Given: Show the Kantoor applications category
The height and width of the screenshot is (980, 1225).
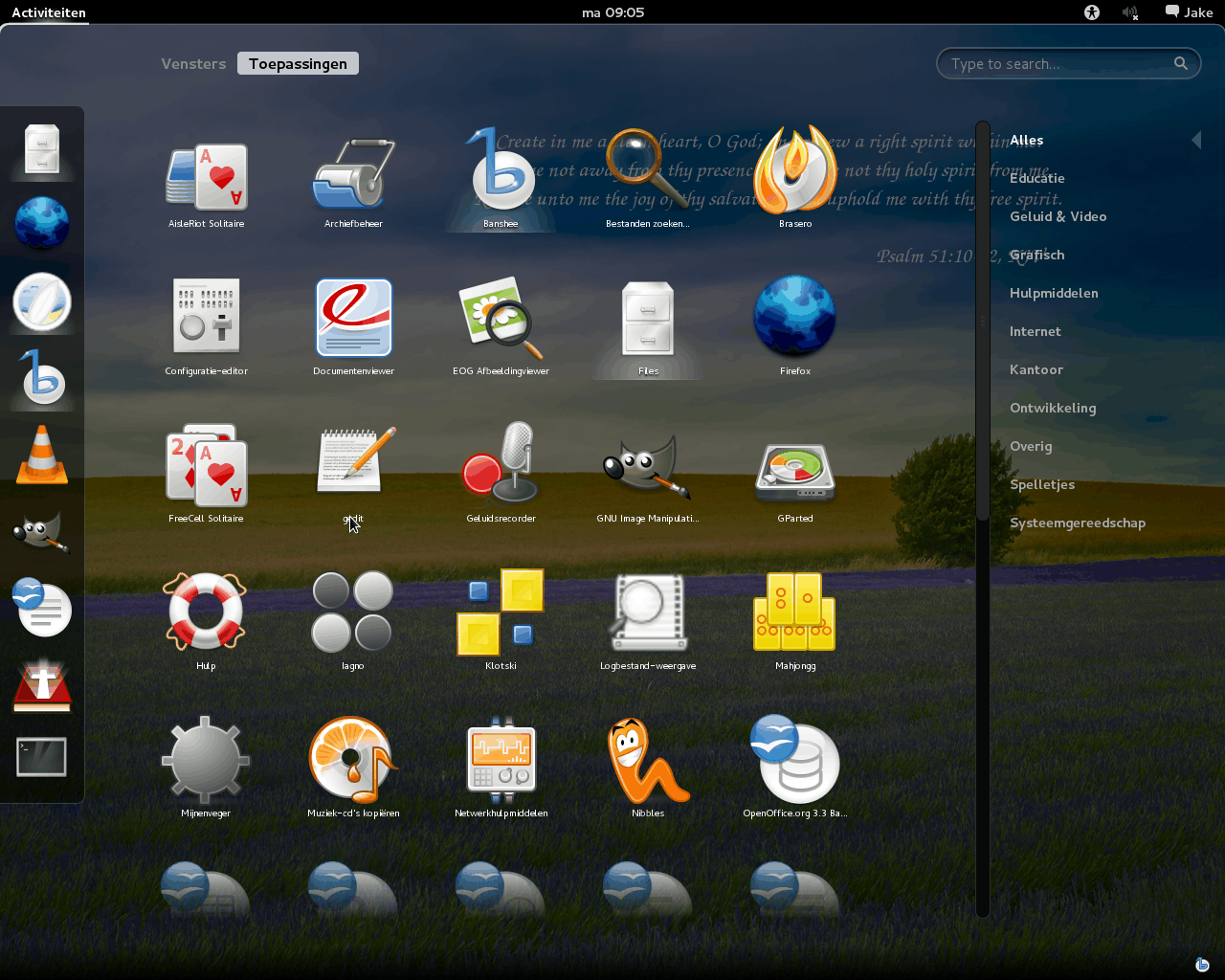Looking at the screenshot, I should click(x=1036, y=369).
